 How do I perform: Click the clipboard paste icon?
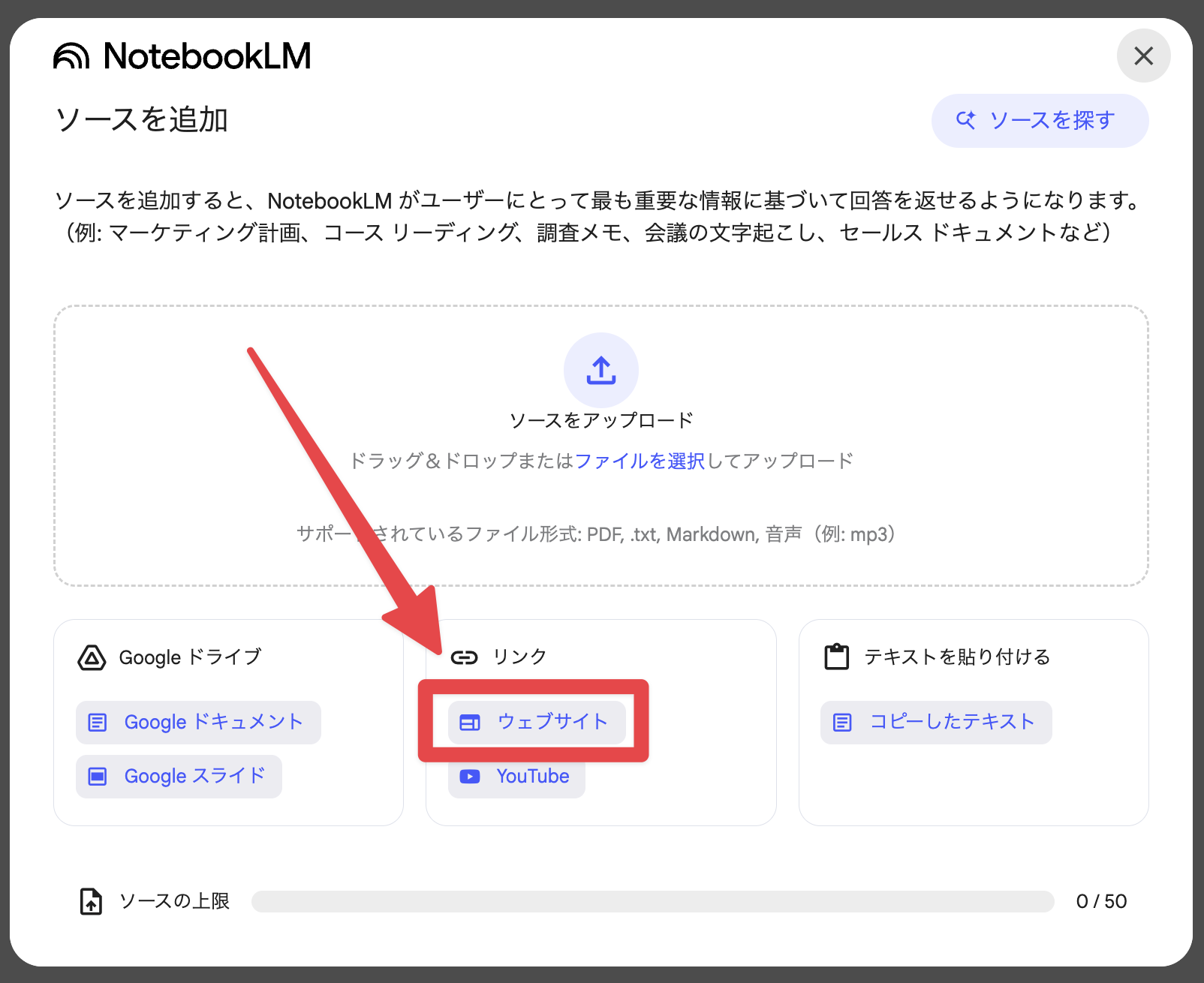[836, 657]
